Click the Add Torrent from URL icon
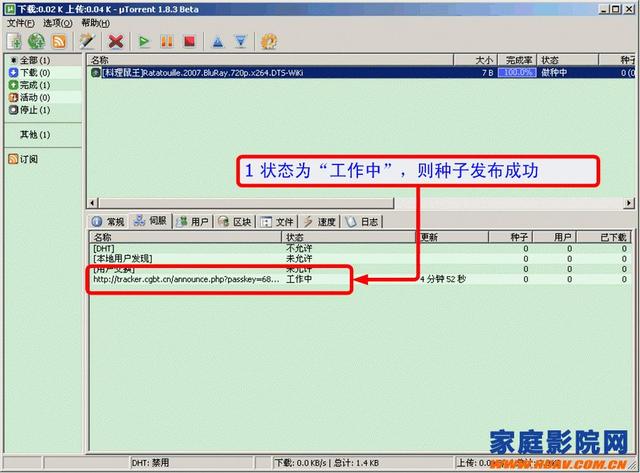 click(36, 41)
